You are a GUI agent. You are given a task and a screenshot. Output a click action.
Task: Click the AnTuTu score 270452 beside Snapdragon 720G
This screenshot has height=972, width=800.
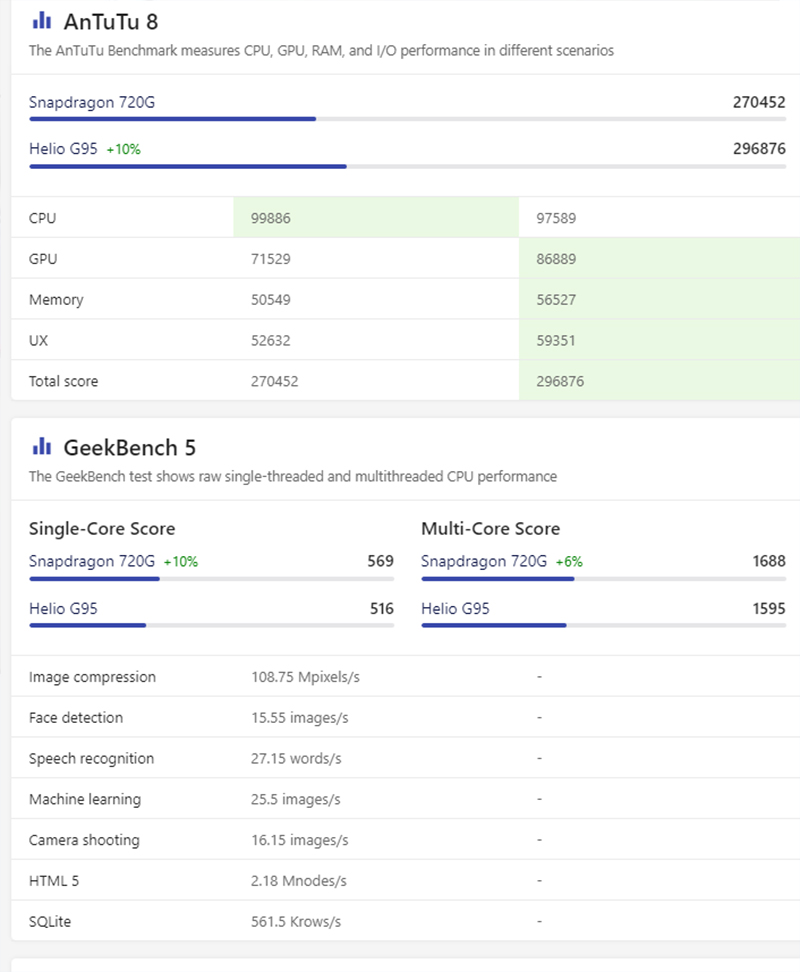click(759, 102)
